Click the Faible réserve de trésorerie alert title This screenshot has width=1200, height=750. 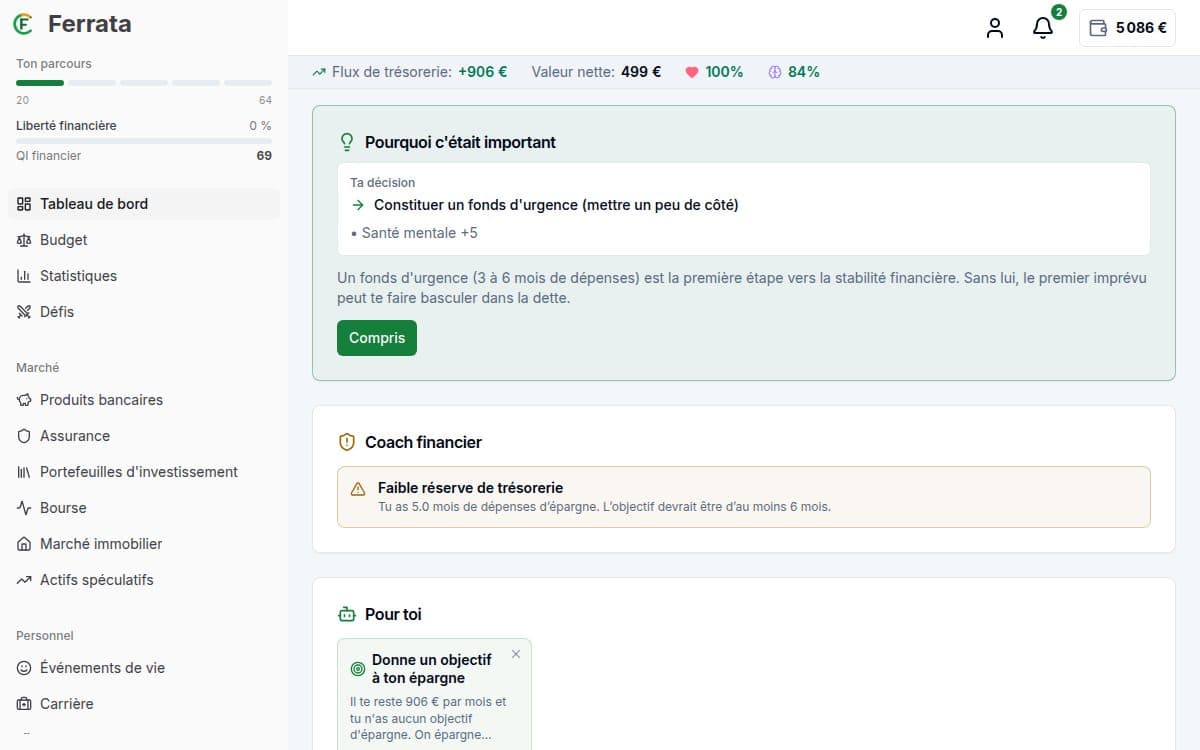point(471,488)
